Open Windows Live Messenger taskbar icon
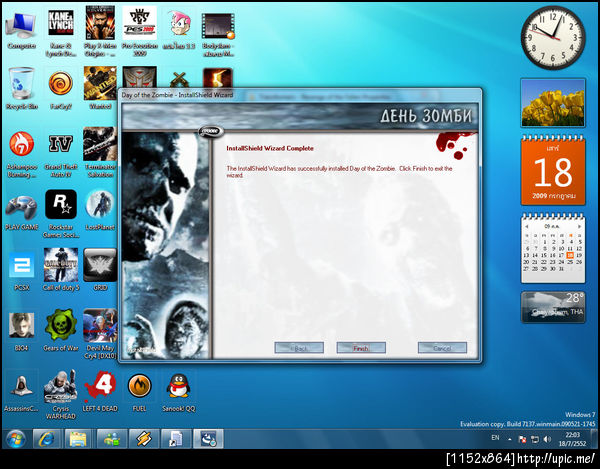Image resolution: width=600 pixels, height=469 pixels. click(111, 439)
